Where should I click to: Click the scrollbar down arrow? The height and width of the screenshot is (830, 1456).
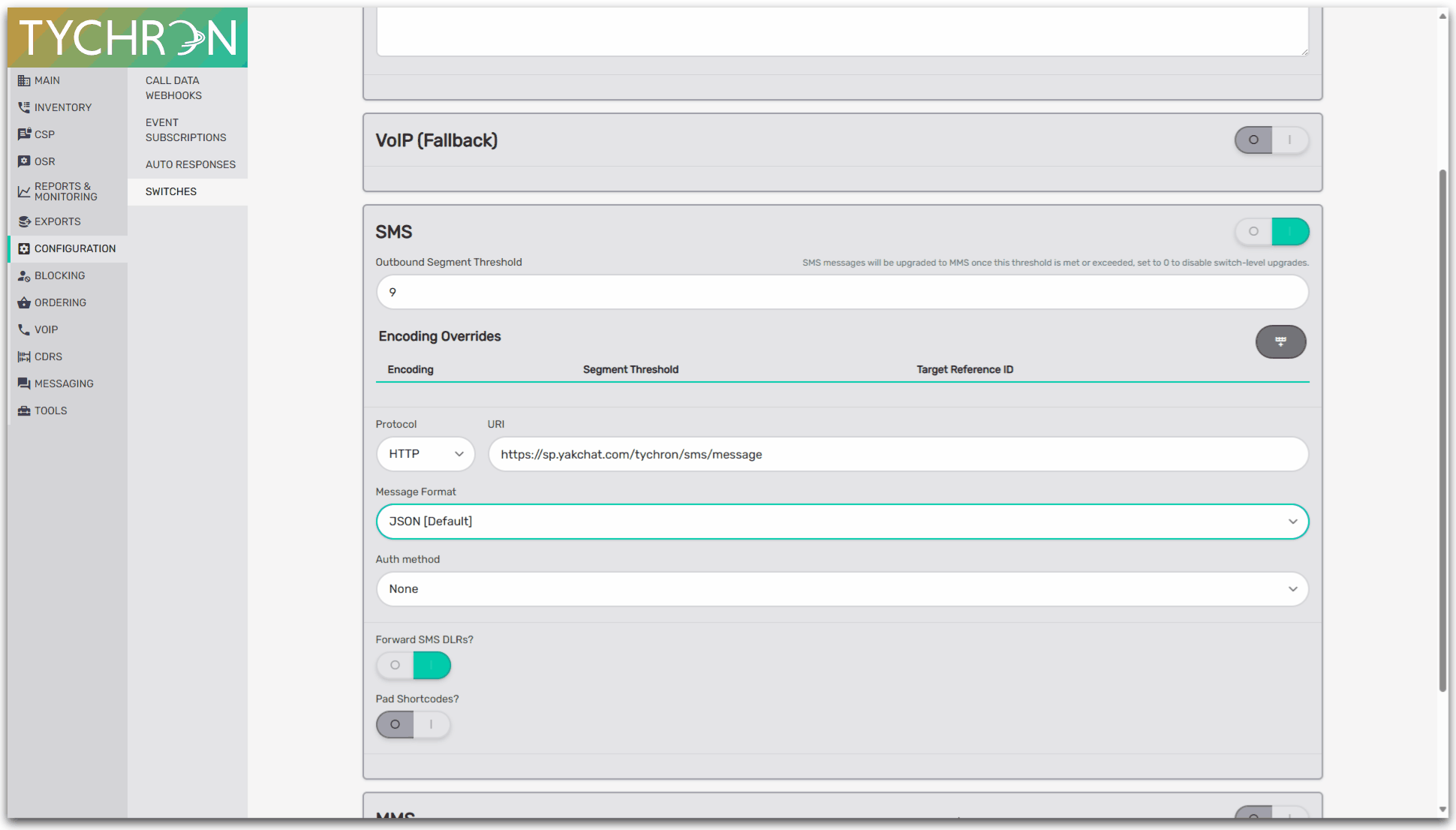pos(1442,810)
